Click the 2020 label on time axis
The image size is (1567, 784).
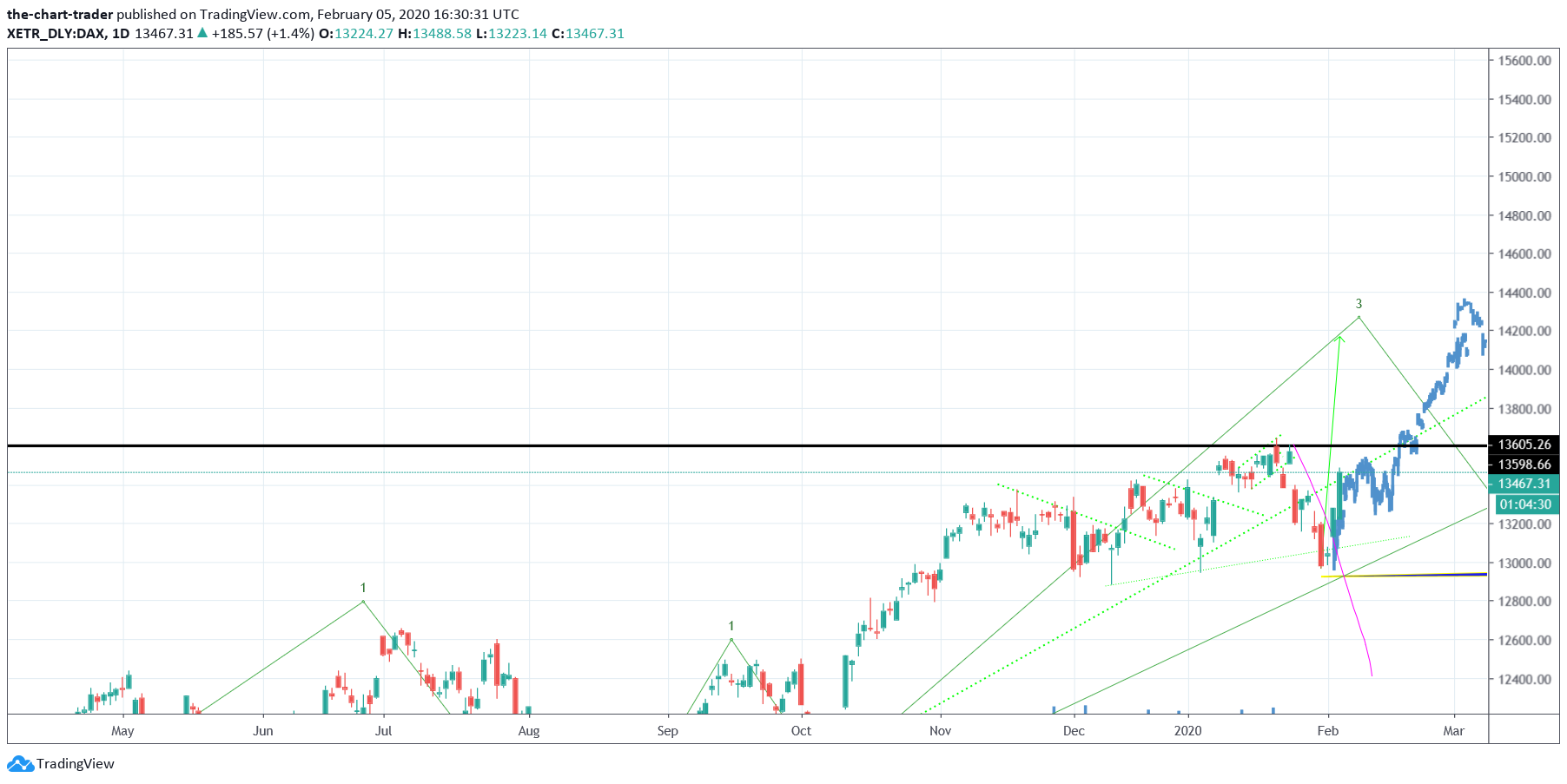1188,731
